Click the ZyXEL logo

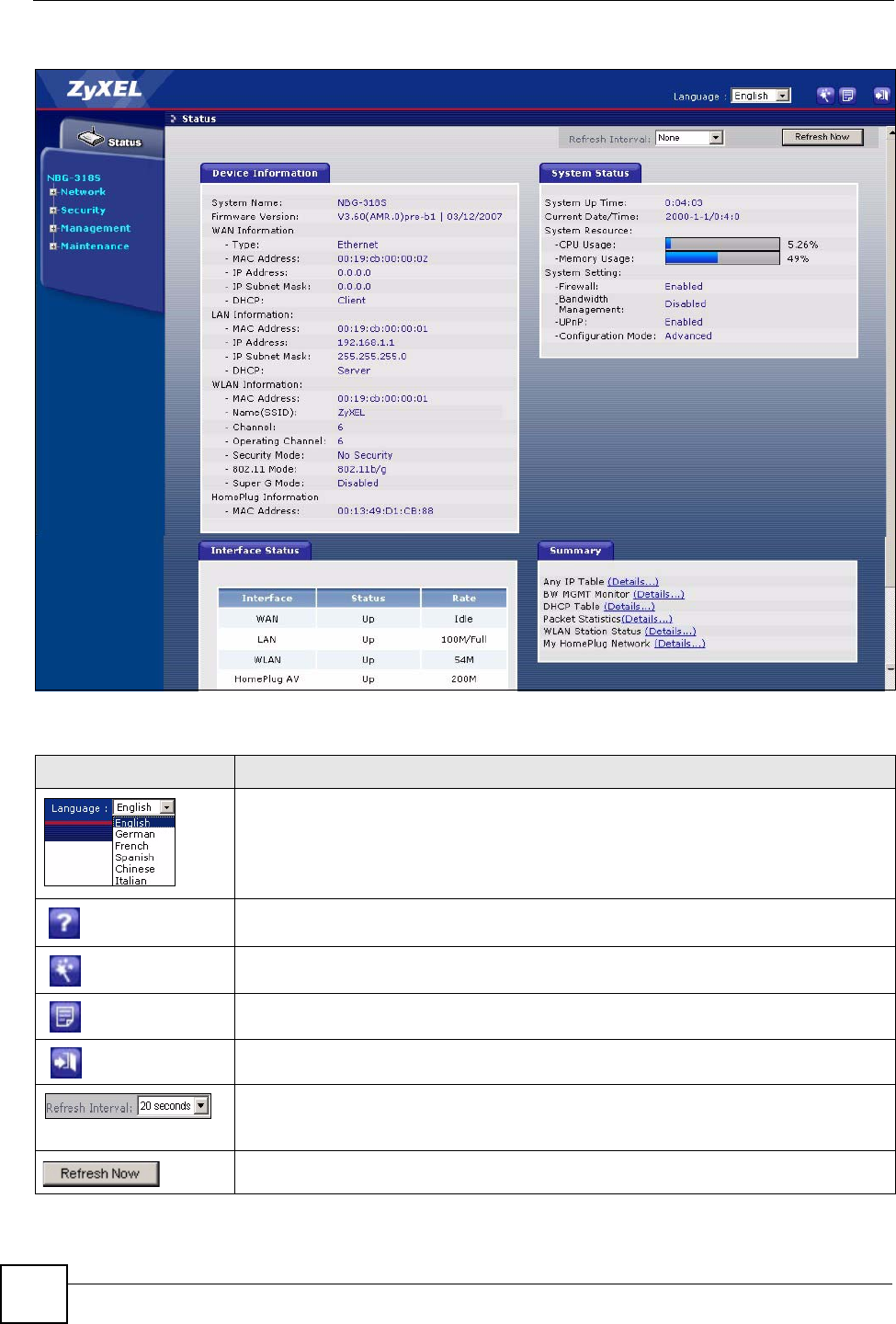[x=104, y=90]
